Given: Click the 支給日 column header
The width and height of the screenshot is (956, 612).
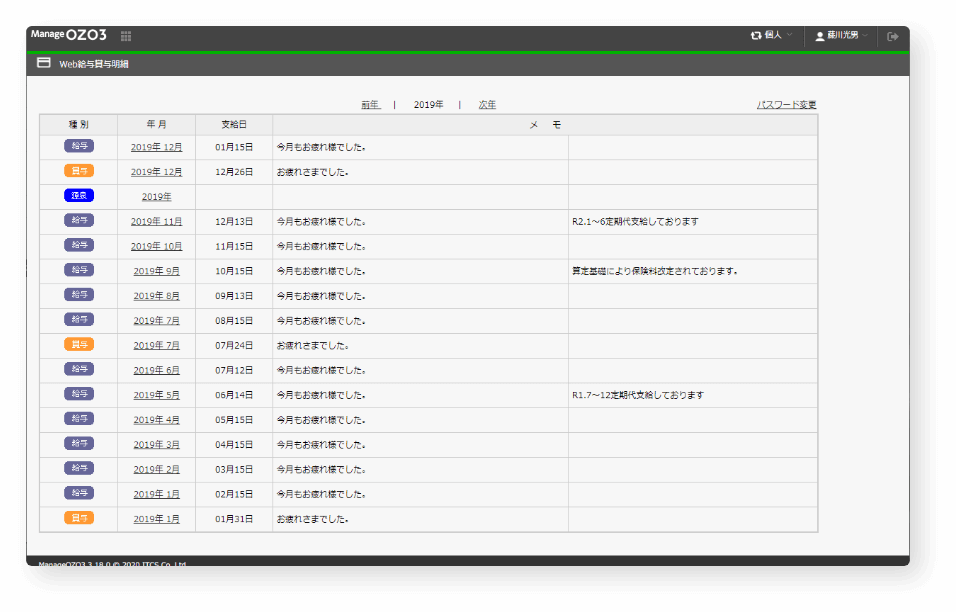Looking at the screenshot, I should point(234,125).
